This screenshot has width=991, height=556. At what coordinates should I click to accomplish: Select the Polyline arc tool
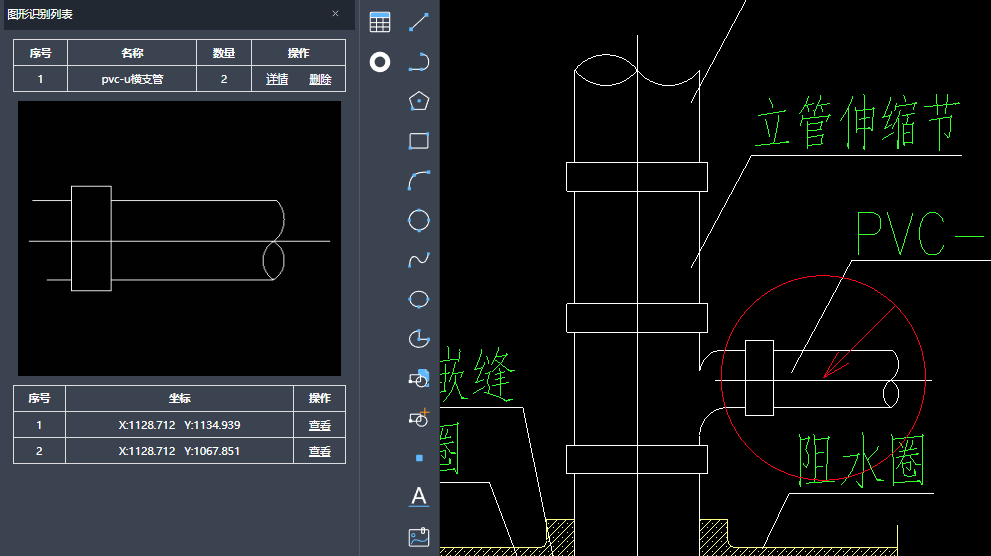(419, 62)
